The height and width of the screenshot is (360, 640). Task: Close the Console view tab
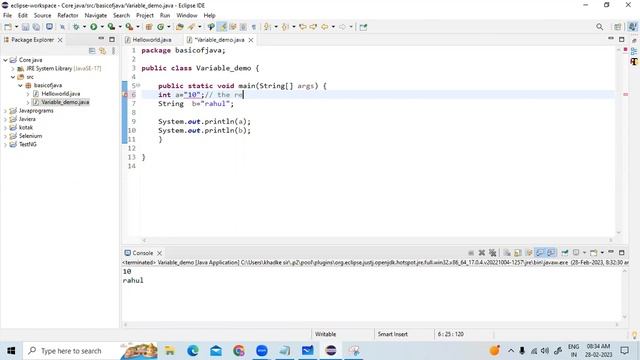tap(160, 253)
